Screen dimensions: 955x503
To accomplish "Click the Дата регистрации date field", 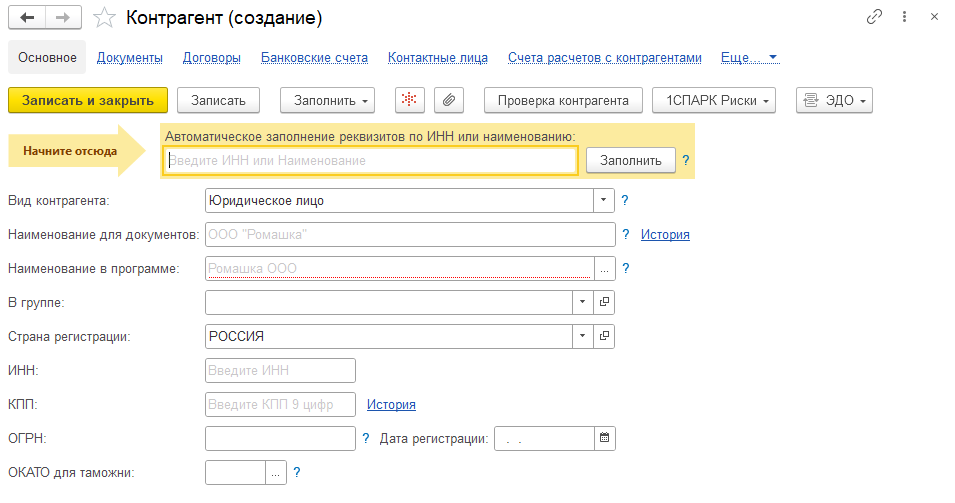I will 544,438.
